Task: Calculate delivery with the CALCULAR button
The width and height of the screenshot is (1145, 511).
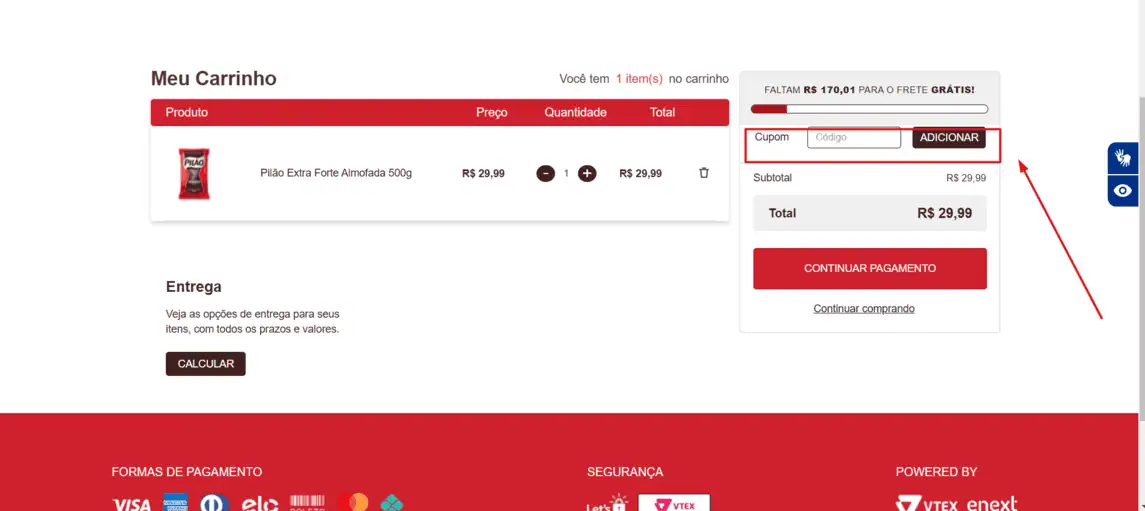Action: [x=206, y=364]
